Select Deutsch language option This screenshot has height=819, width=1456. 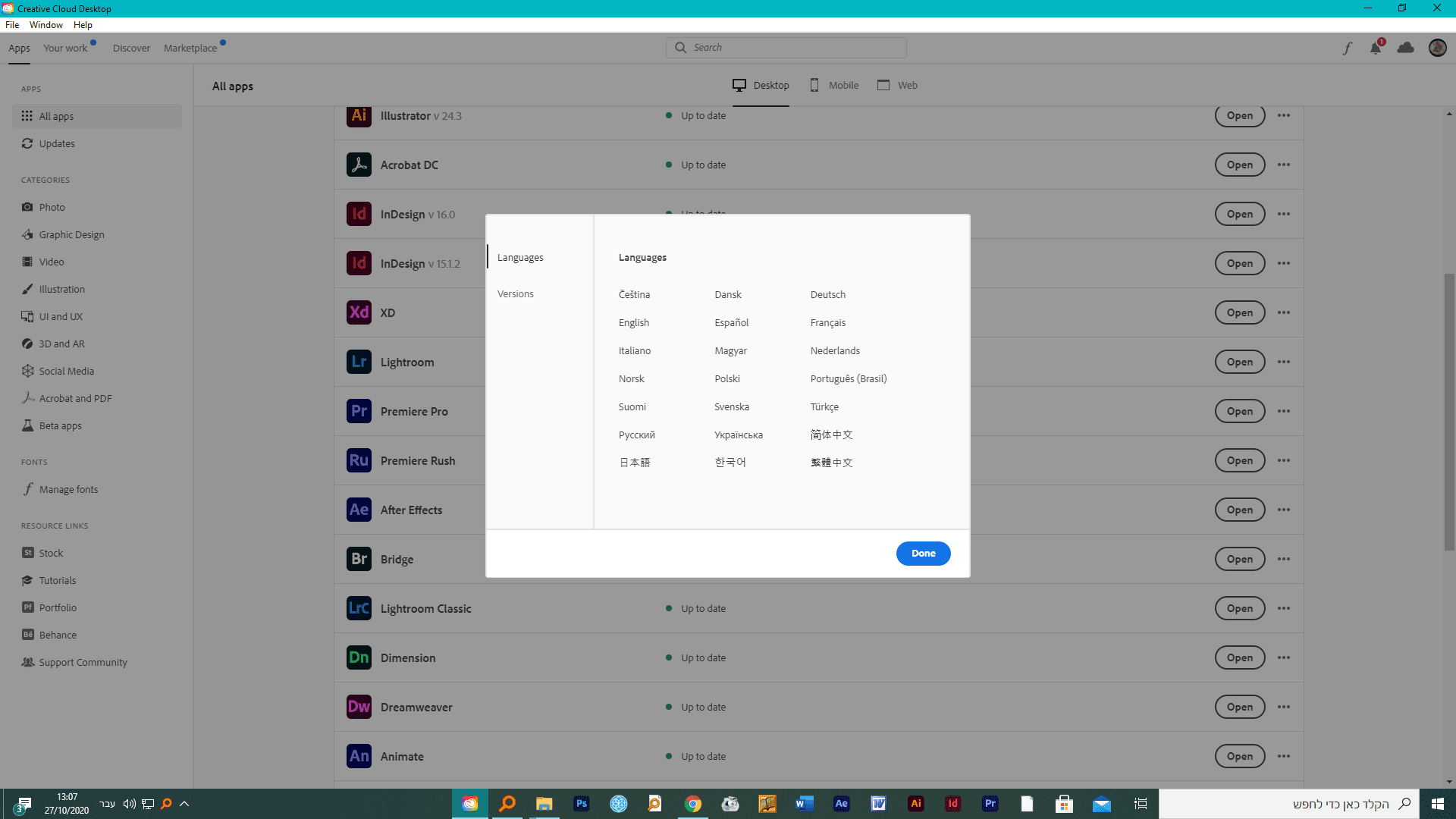coord(827,294)
